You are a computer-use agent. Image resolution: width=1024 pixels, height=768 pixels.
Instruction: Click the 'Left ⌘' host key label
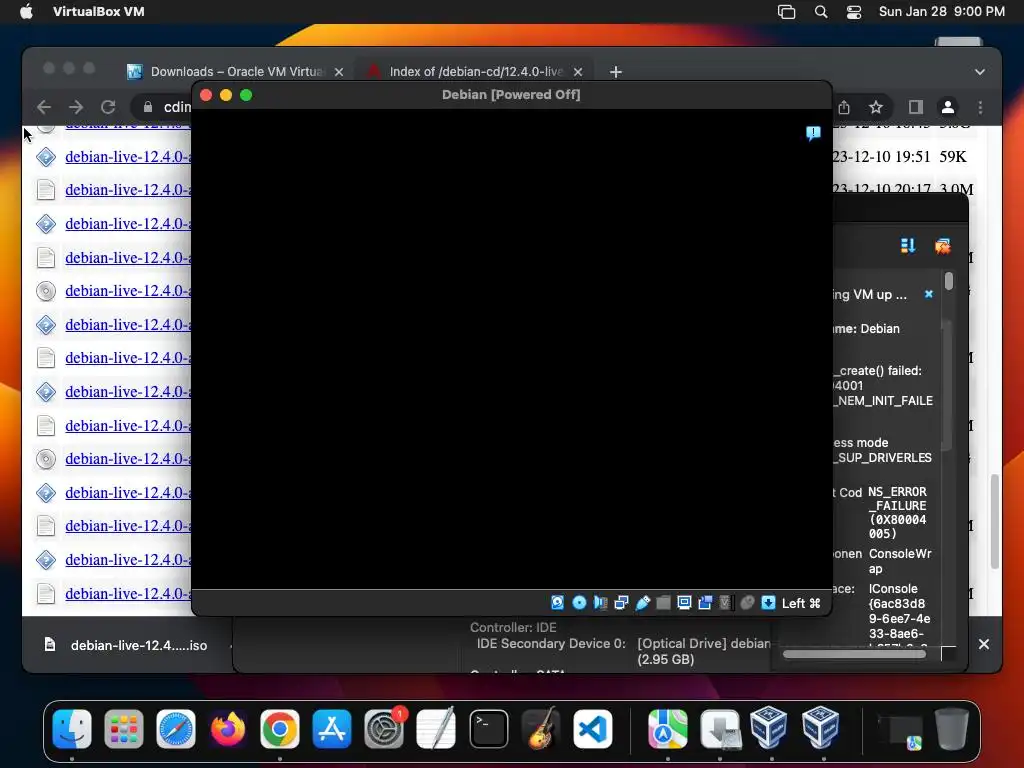[x=801, y=603]
